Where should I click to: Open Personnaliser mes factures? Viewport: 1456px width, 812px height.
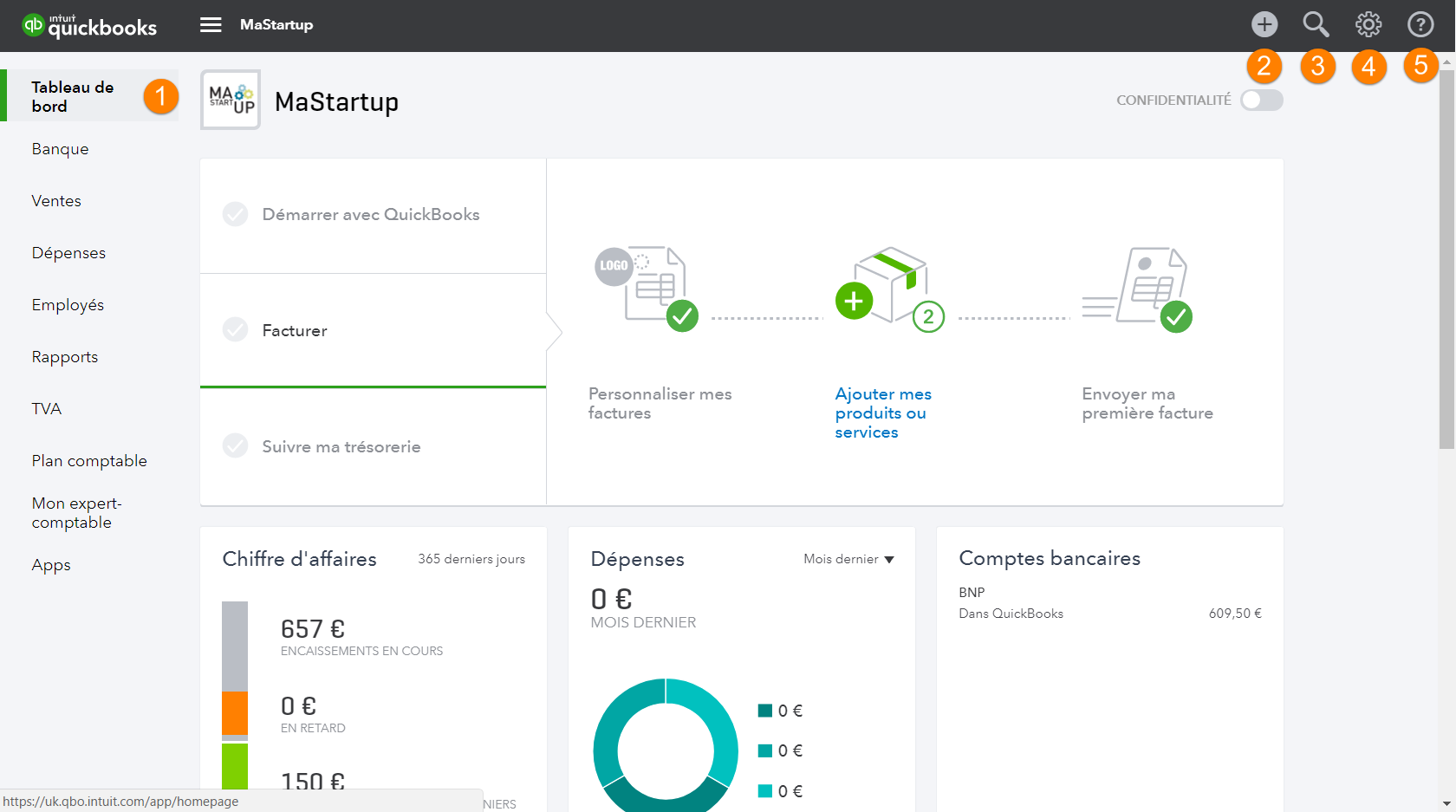coord(660,404)
